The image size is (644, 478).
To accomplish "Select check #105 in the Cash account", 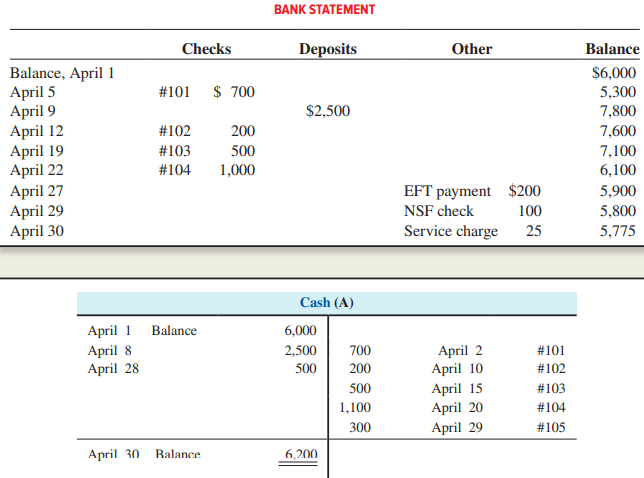I will coord(553,428).
